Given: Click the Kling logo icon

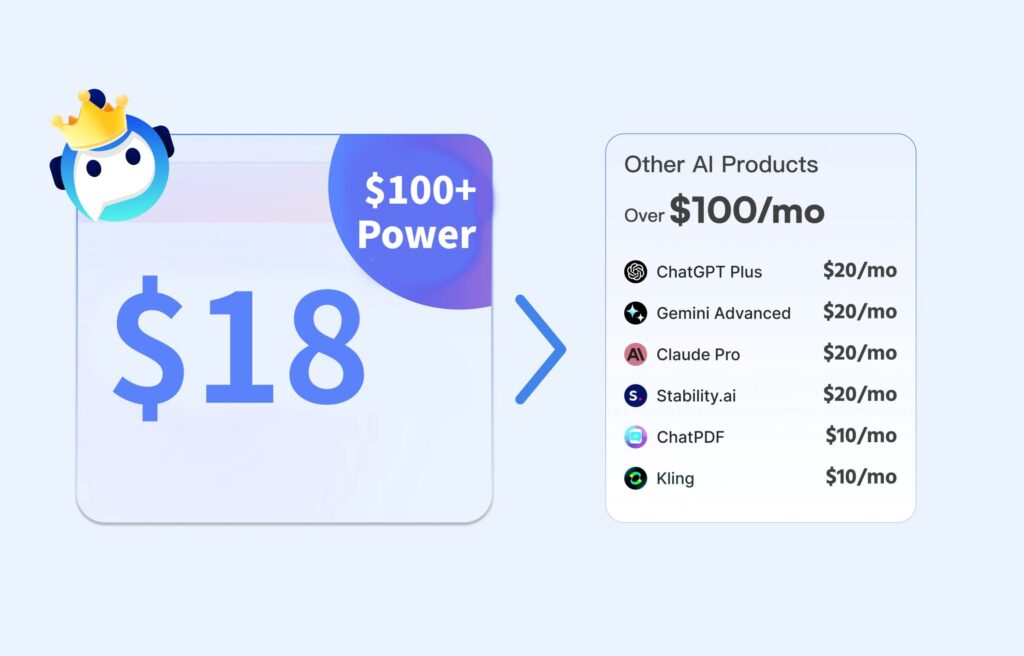Looking at the screenshot, I should tap(635, 478).
